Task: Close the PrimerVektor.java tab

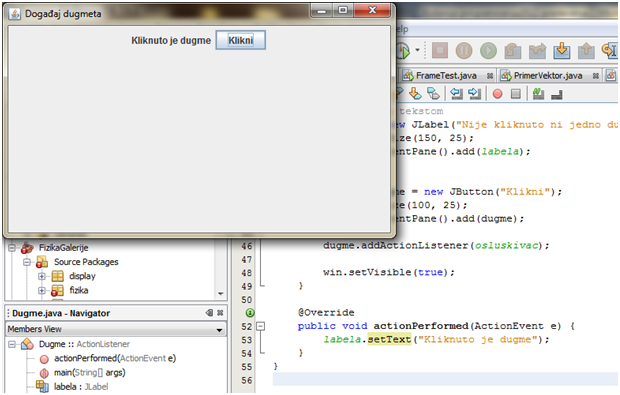Action: [x=595, y=76]
